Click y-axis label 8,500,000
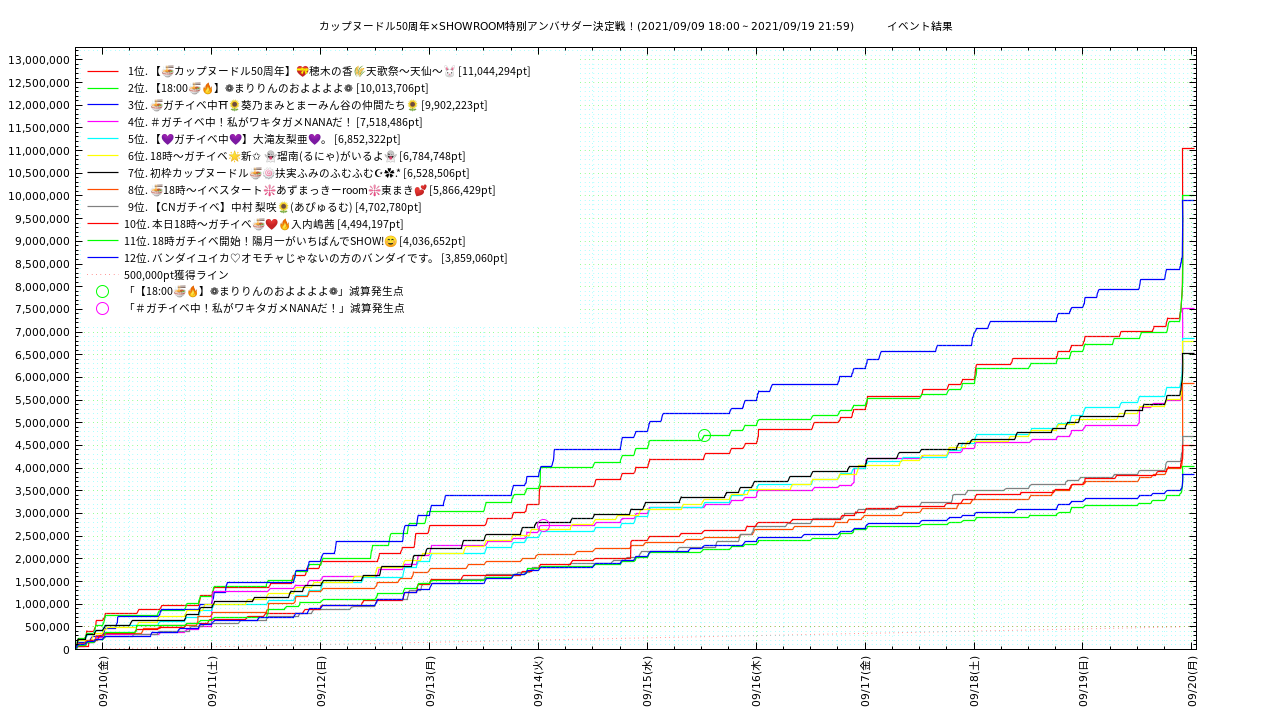The image size is (1280, 720). [x=43, y=264]
